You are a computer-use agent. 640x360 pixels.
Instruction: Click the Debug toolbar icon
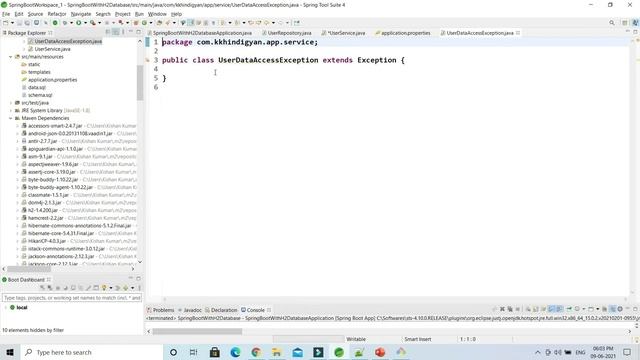[x=64, y=23]
